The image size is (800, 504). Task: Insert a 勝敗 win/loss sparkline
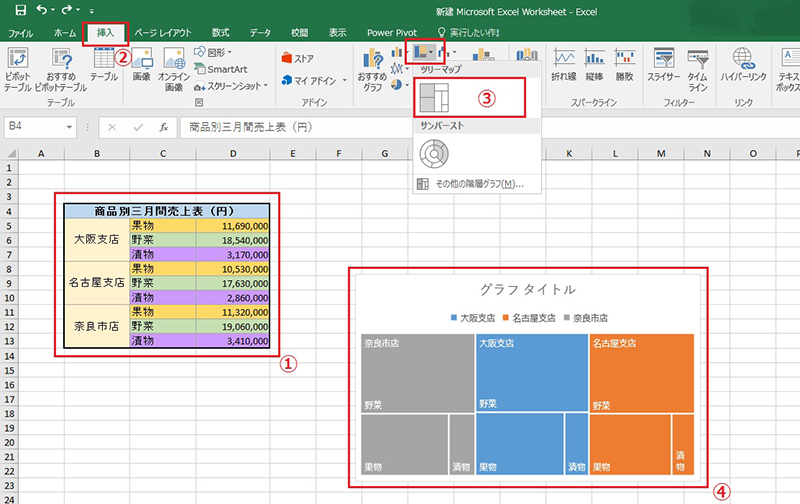coord(624,65)
